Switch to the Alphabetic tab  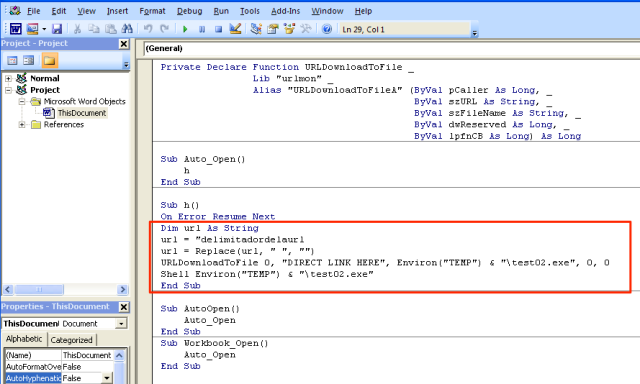click(x=24, y=339)
